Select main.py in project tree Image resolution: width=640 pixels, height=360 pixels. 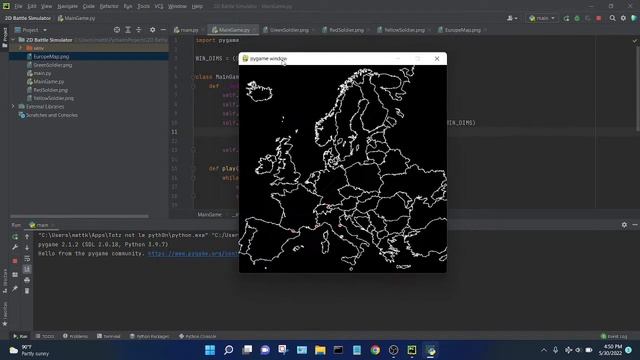[42, 73]
